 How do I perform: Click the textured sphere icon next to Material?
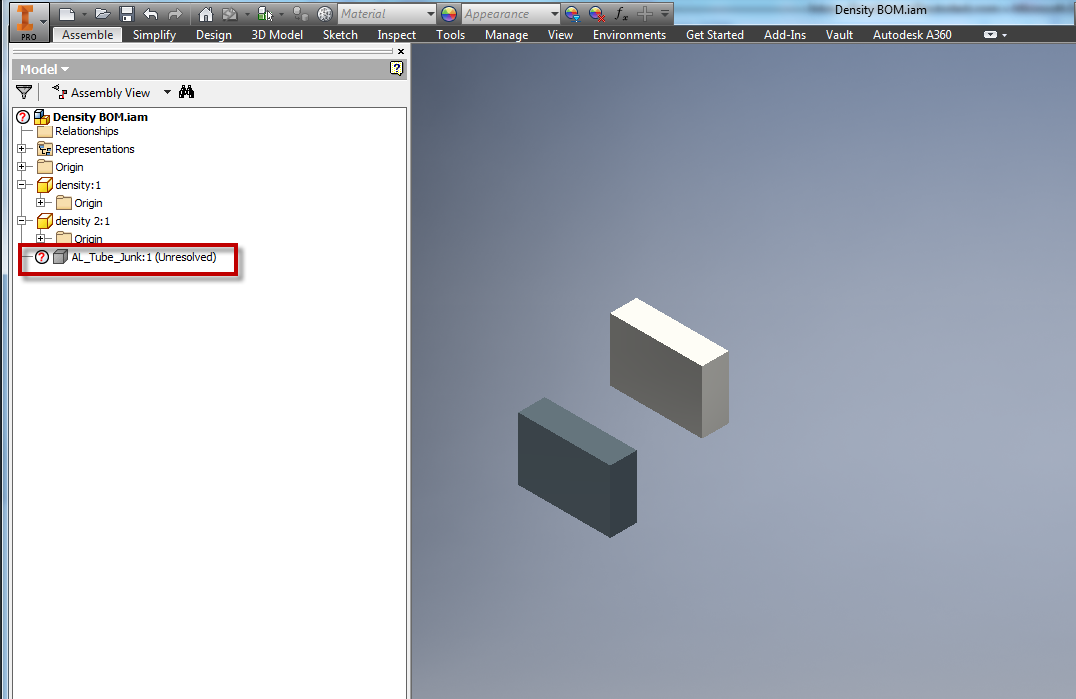[x=325, y=14]
